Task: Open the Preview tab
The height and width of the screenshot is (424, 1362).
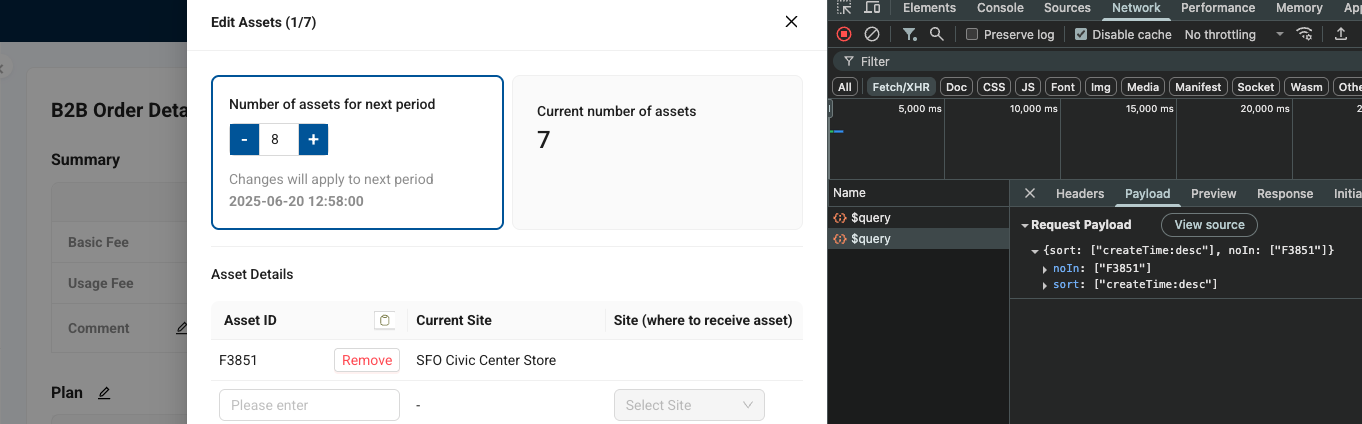Action: pyautogui.click(x=1213, y=193)
